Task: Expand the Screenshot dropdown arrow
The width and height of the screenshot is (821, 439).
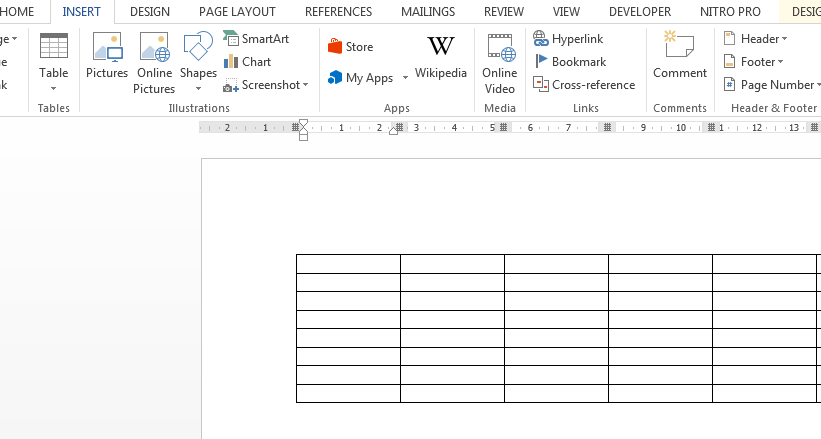Action: click(x=305, y=85)
